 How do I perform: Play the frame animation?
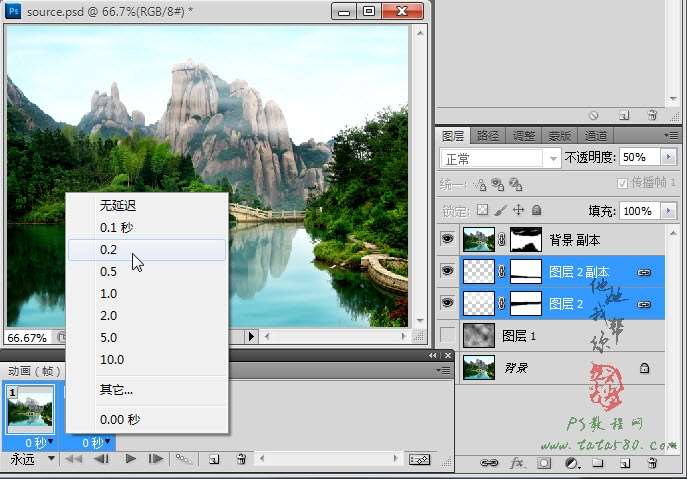tap(130, 459)
